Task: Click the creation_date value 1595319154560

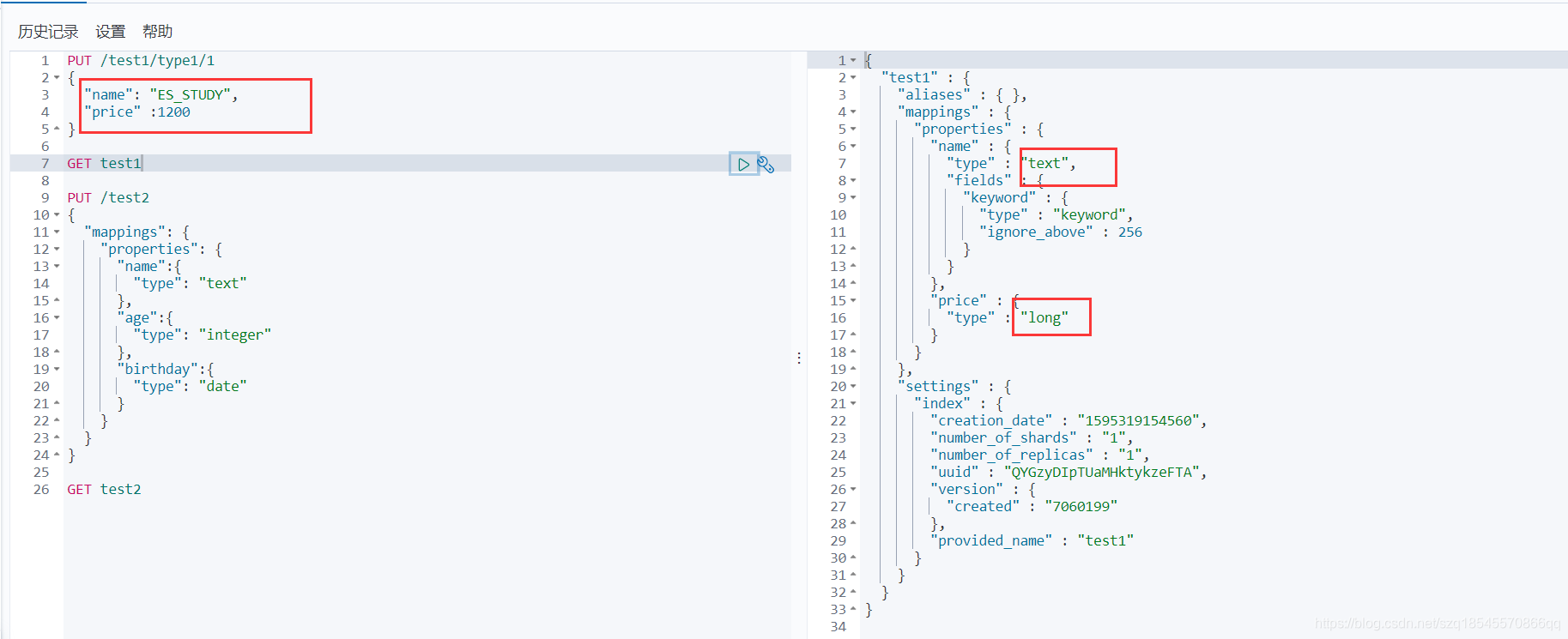Action: coord(1139,420)
